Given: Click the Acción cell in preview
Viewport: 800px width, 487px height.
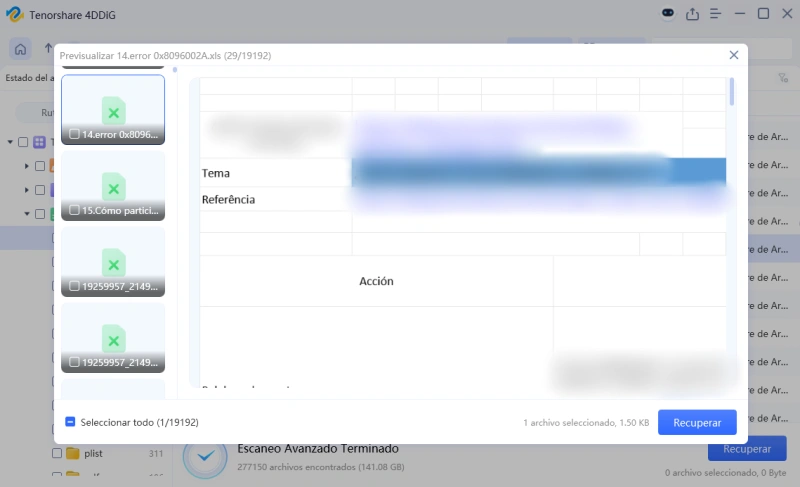Looking at the screenshot, I should pyautogui.click(x=377, y=281).
